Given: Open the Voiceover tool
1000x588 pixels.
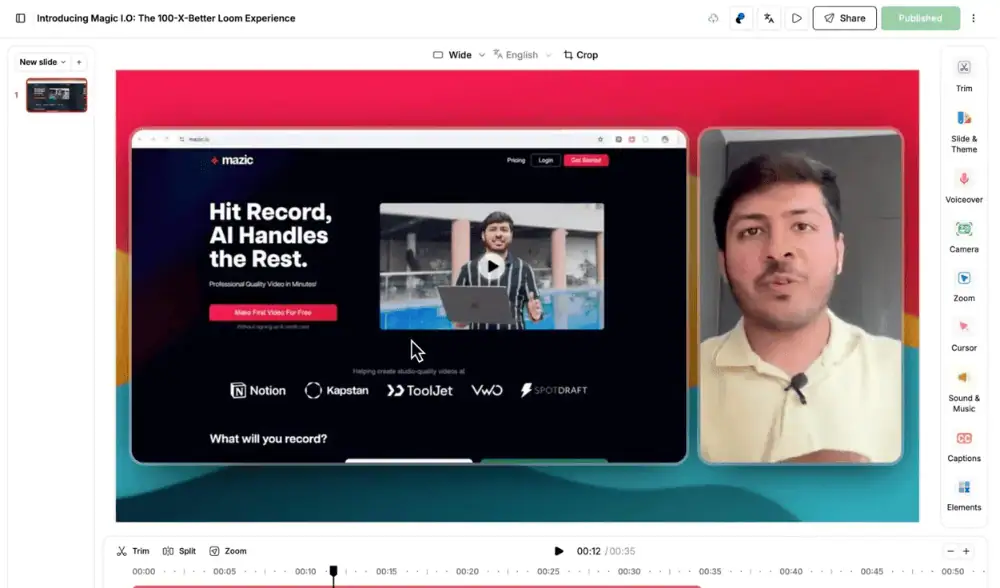Looking at the screenshot, I should click(964, 185).
